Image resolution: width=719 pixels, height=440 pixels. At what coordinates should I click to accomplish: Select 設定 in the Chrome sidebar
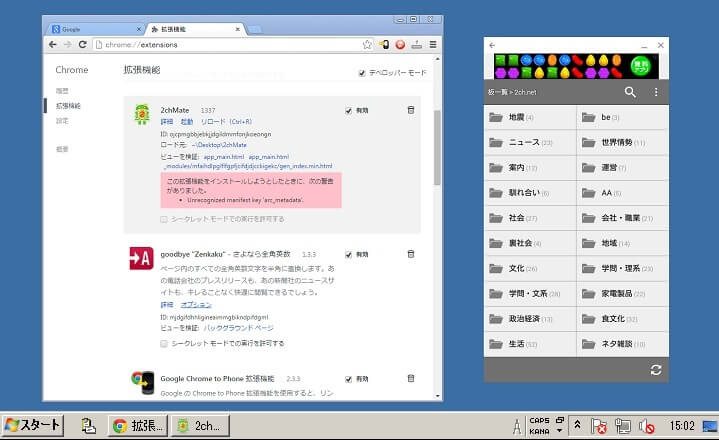(x=62, y=121)
